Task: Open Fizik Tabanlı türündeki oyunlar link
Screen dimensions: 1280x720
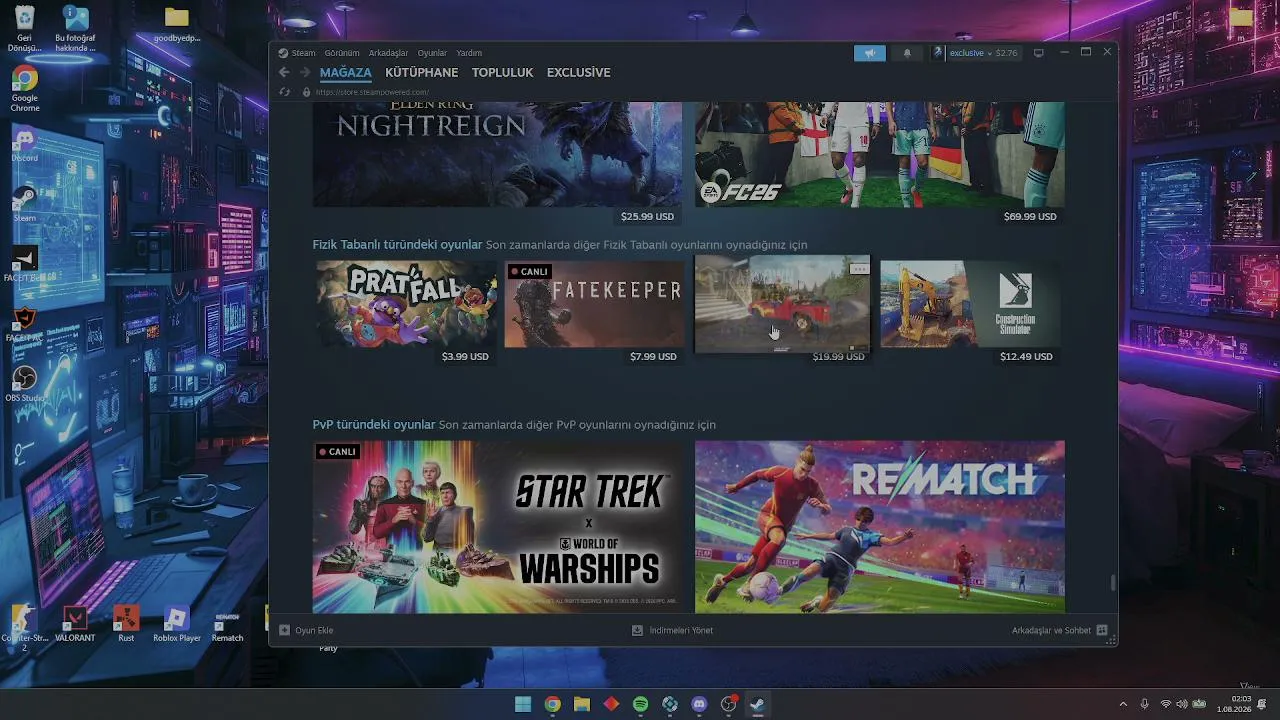Action: tap(398, 245)
